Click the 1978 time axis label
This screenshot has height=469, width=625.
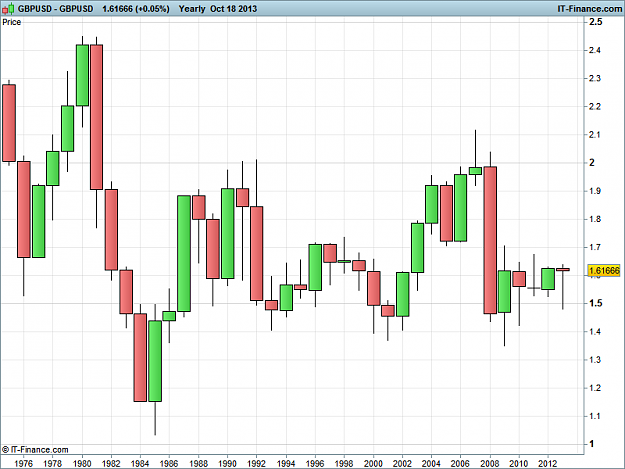pyautogui.click(x=53, y=463)
